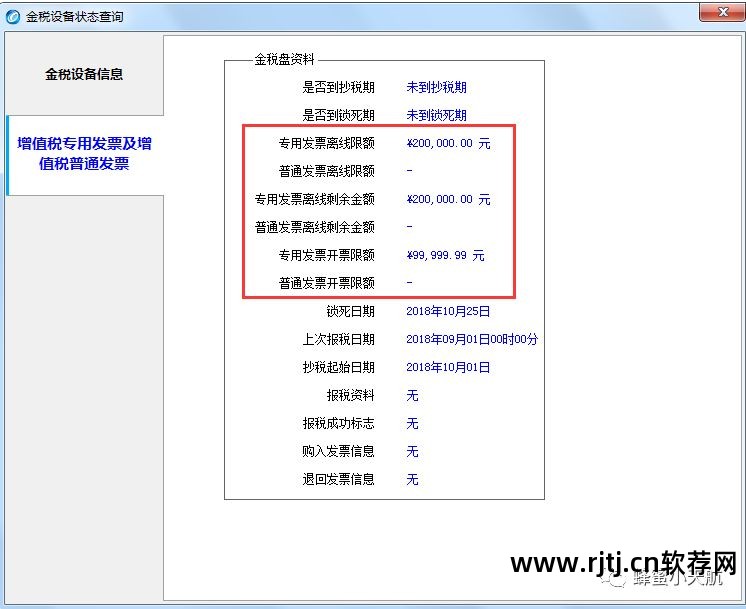This screenshot has height=609, width=746.
Task: Click the 专用发票开票限额 label
Action: pyautogui.click(x=326, y=255)
